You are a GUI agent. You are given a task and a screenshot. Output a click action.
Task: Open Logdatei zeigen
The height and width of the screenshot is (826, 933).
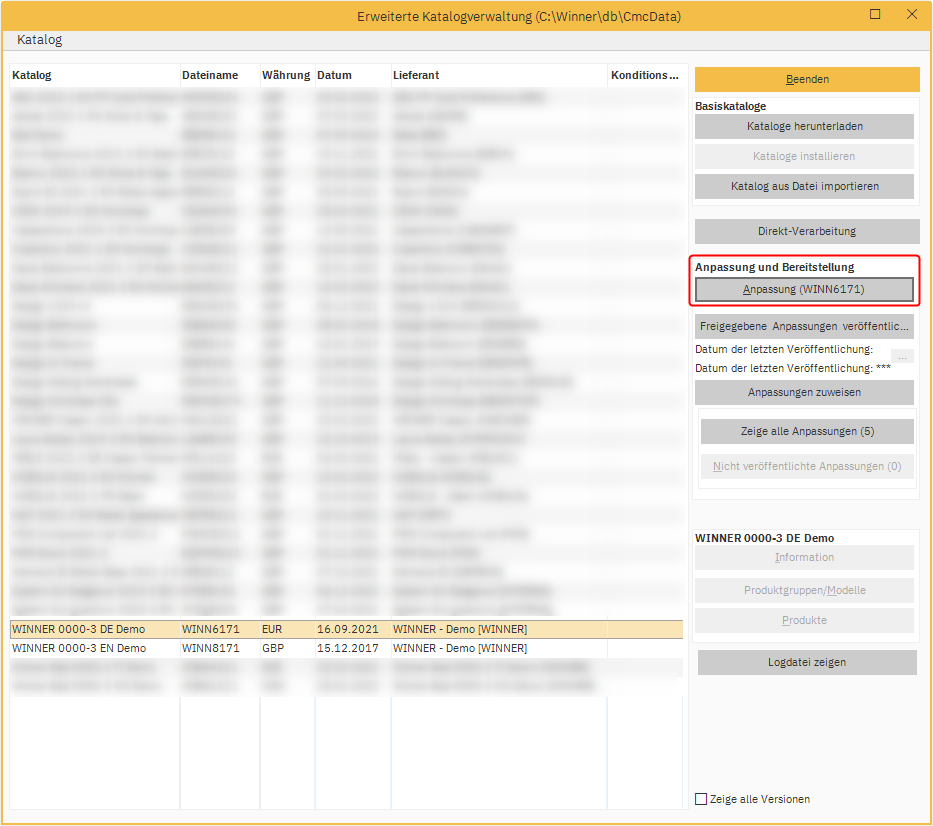[x=806, y=662]
